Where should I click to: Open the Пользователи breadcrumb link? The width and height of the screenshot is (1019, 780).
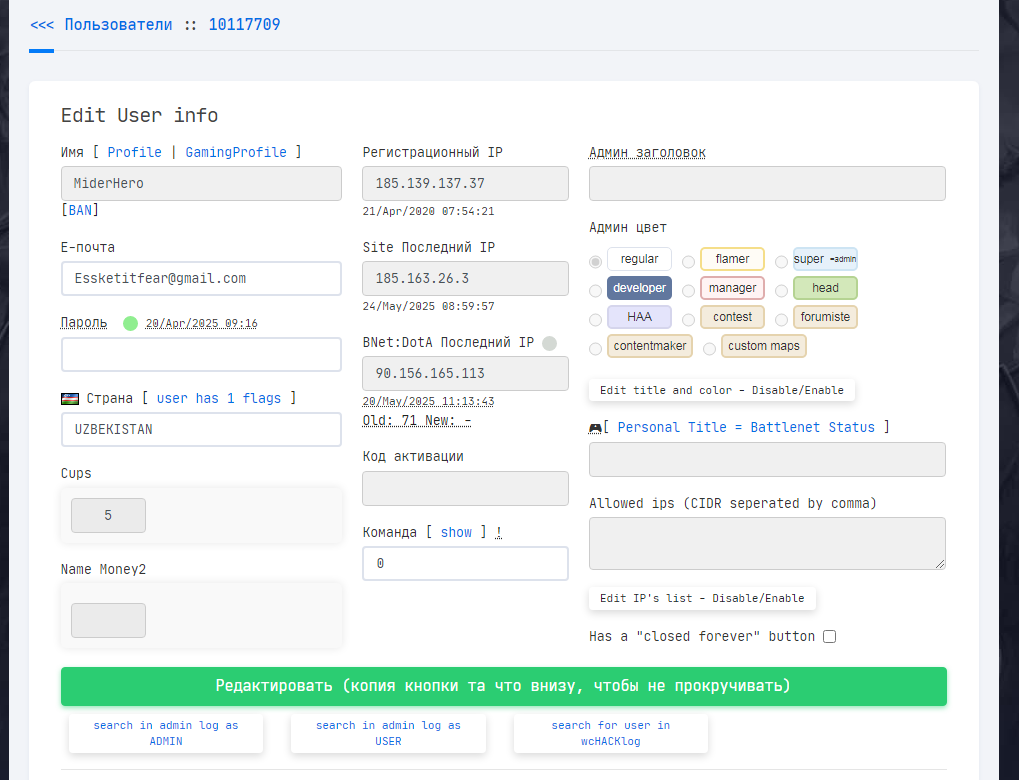pos(118,25)
